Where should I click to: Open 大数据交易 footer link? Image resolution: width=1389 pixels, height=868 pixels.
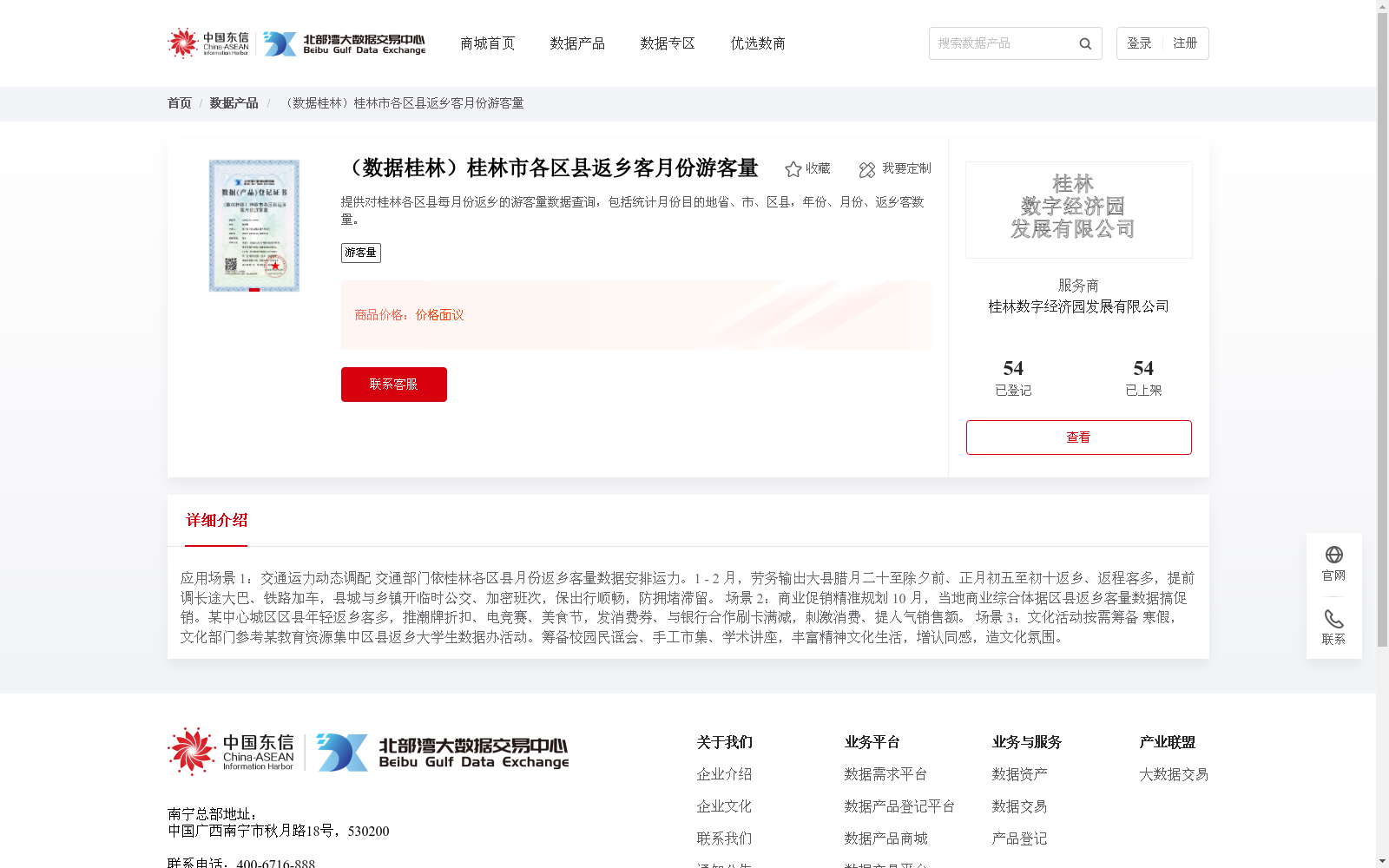point(1174,774)
